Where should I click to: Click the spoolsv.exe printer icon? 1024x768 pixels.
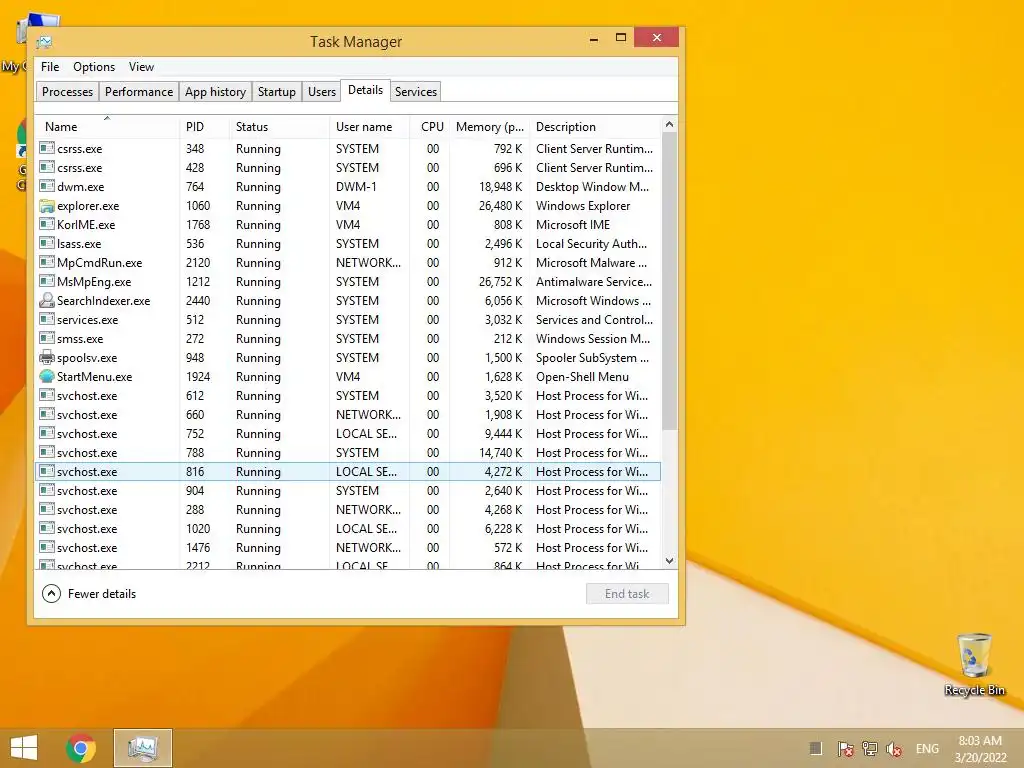pyautogui.click(x=46, y=357)
